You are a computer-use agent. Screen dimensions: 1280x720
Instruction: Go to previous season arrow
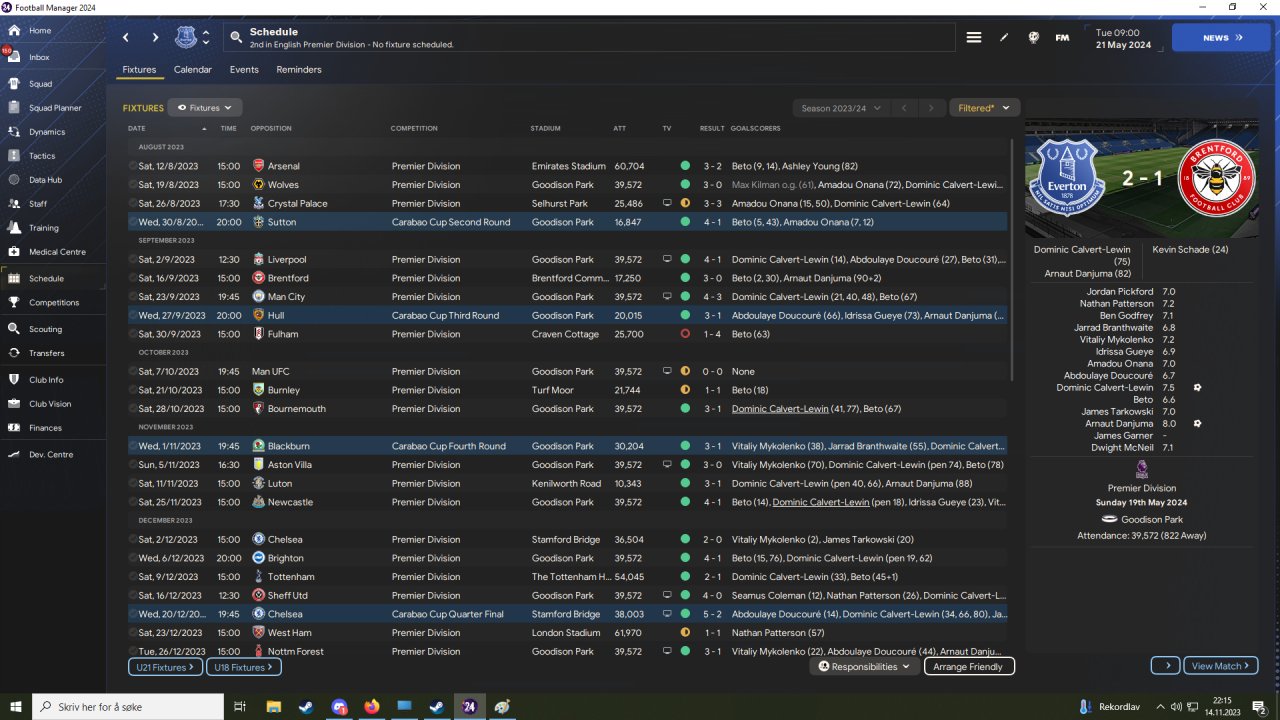904,108
